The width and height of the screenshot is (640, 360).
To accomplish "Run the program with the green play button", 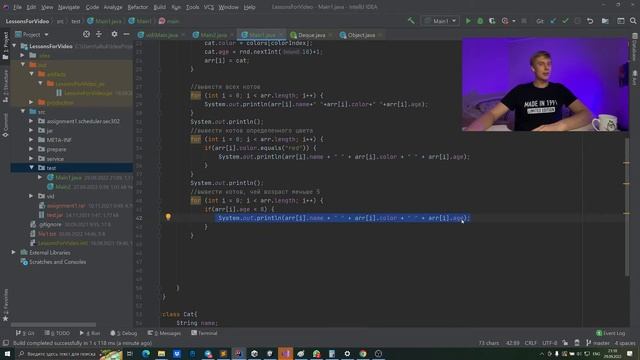I will point(468,21).
